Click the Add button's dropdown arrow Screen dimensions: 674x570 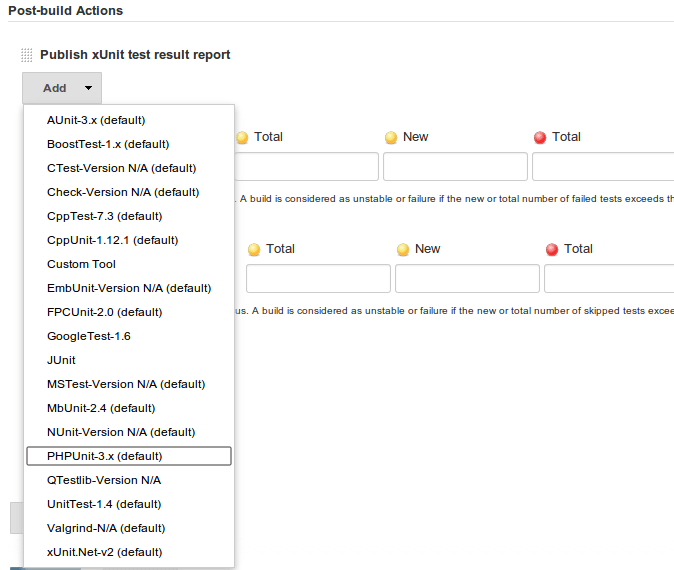(x=88, y=88)
